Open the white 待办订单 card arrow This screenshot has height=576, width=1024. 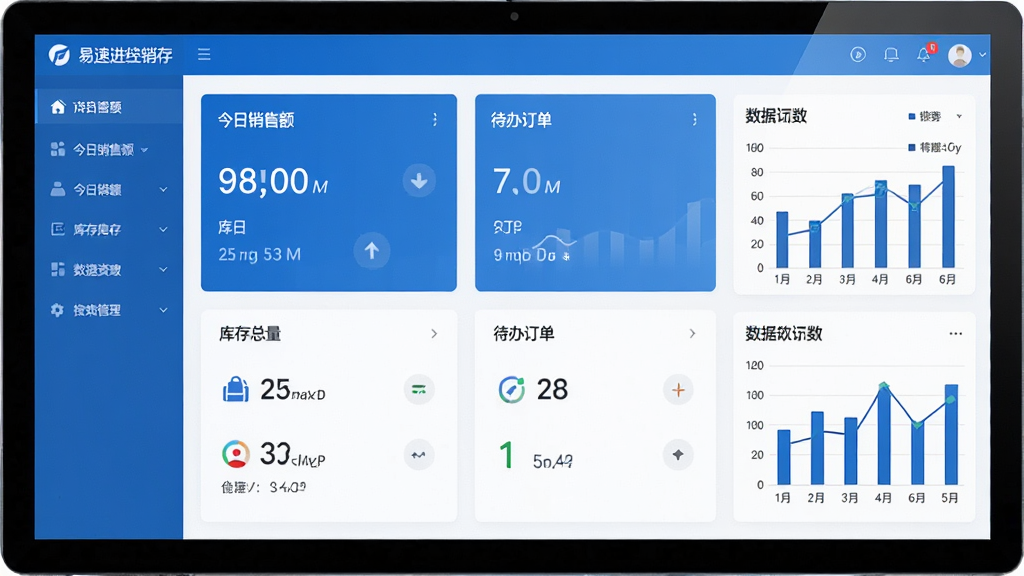coord(692,334)
